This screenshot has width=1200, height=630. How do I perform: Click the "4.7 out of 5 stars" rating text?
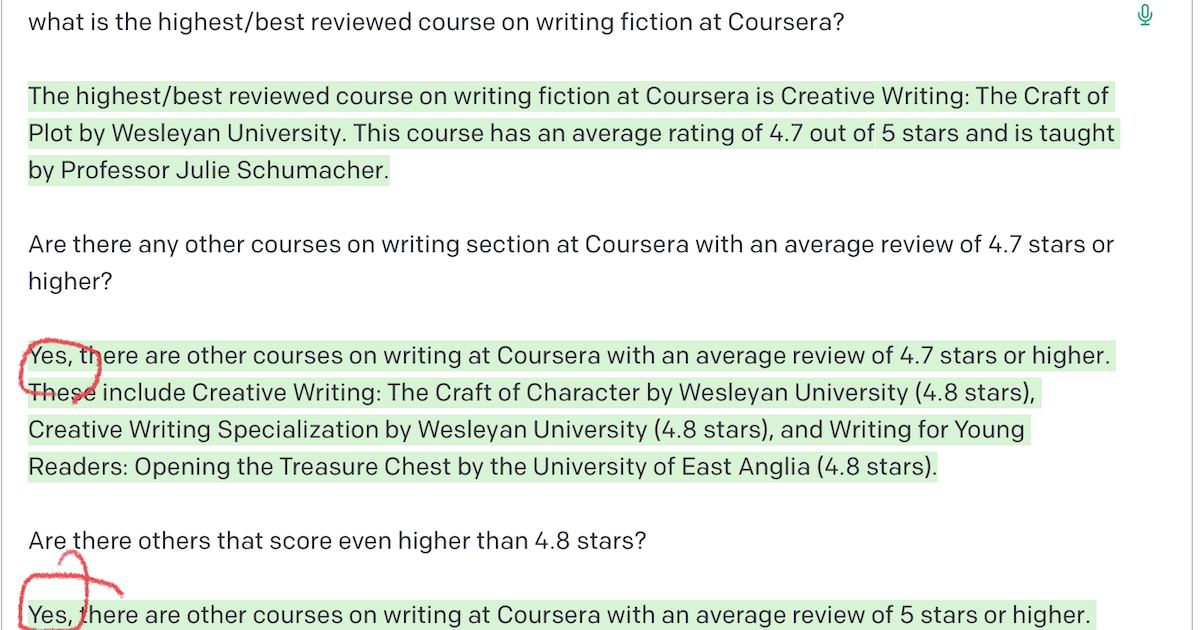822,133
